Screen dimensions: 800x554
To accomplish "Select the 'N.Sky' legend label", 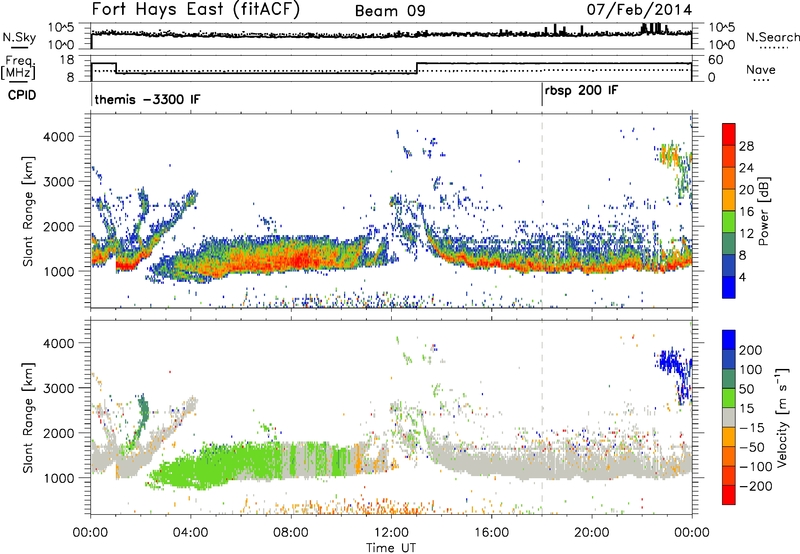I will pyautogui.click(x=19, y=38).
